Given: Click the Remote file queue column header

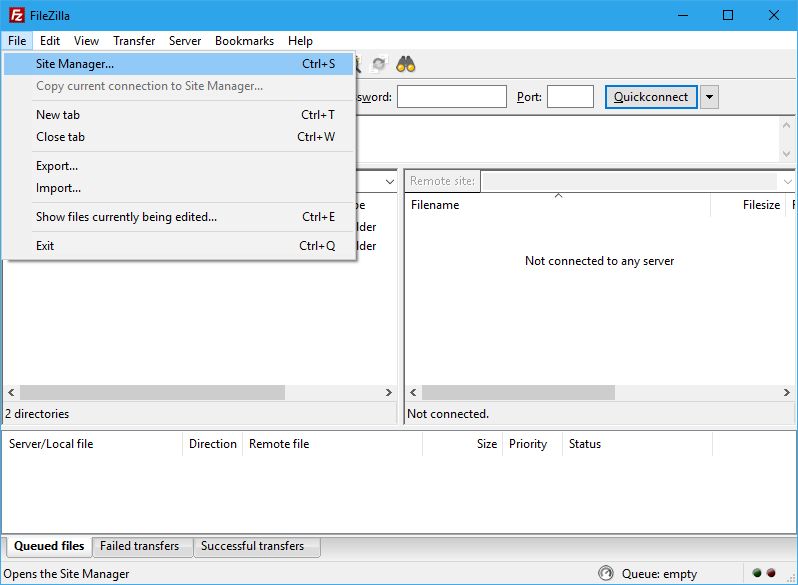Looking at the screenshot, I should pyautogui.click(x=332, y=444).
